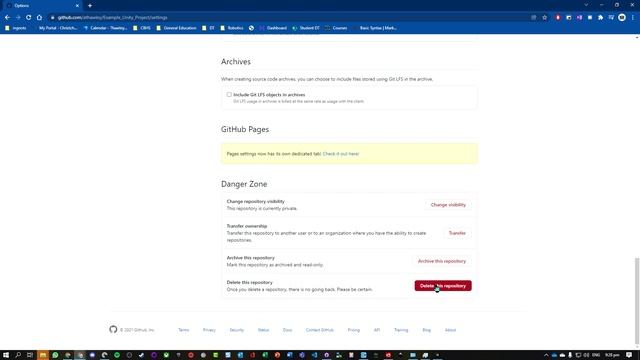Click the GitHub octocat logo in footer
This screenshot has width=640, height=360.
113,329
